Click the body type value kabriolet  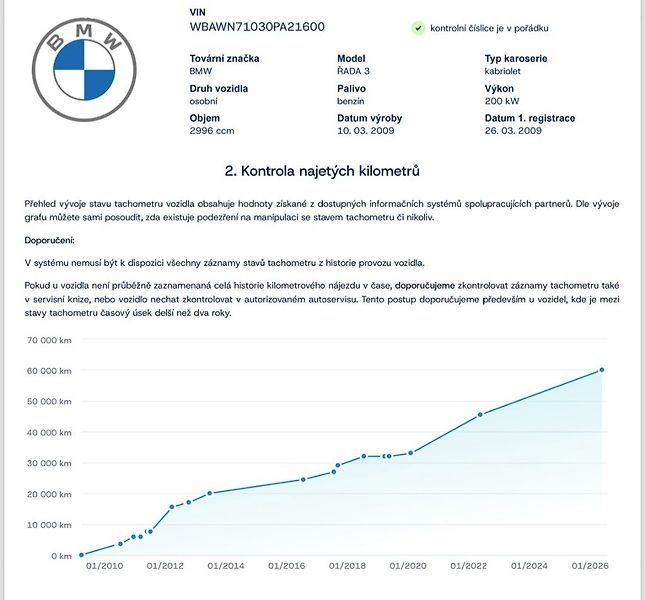[x=502, y=71]
